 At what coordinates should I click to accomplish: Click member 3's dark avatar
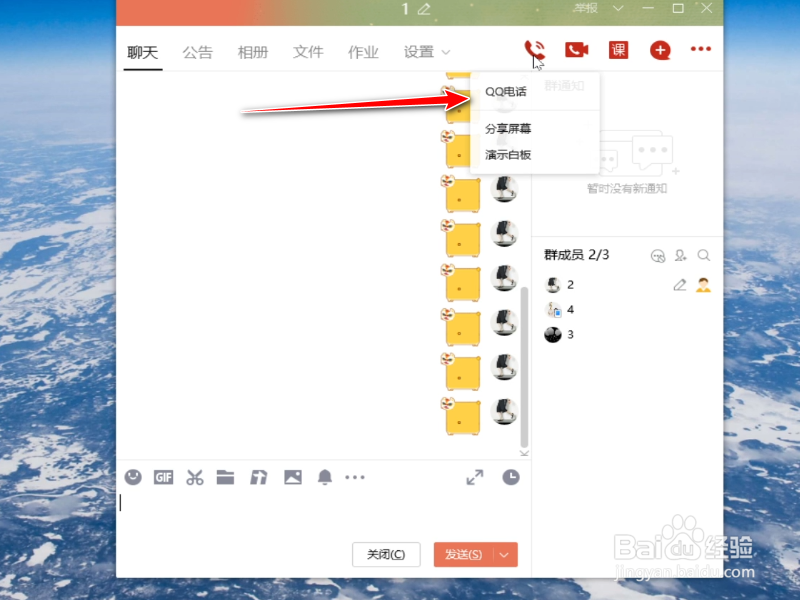tap(553, 335)
